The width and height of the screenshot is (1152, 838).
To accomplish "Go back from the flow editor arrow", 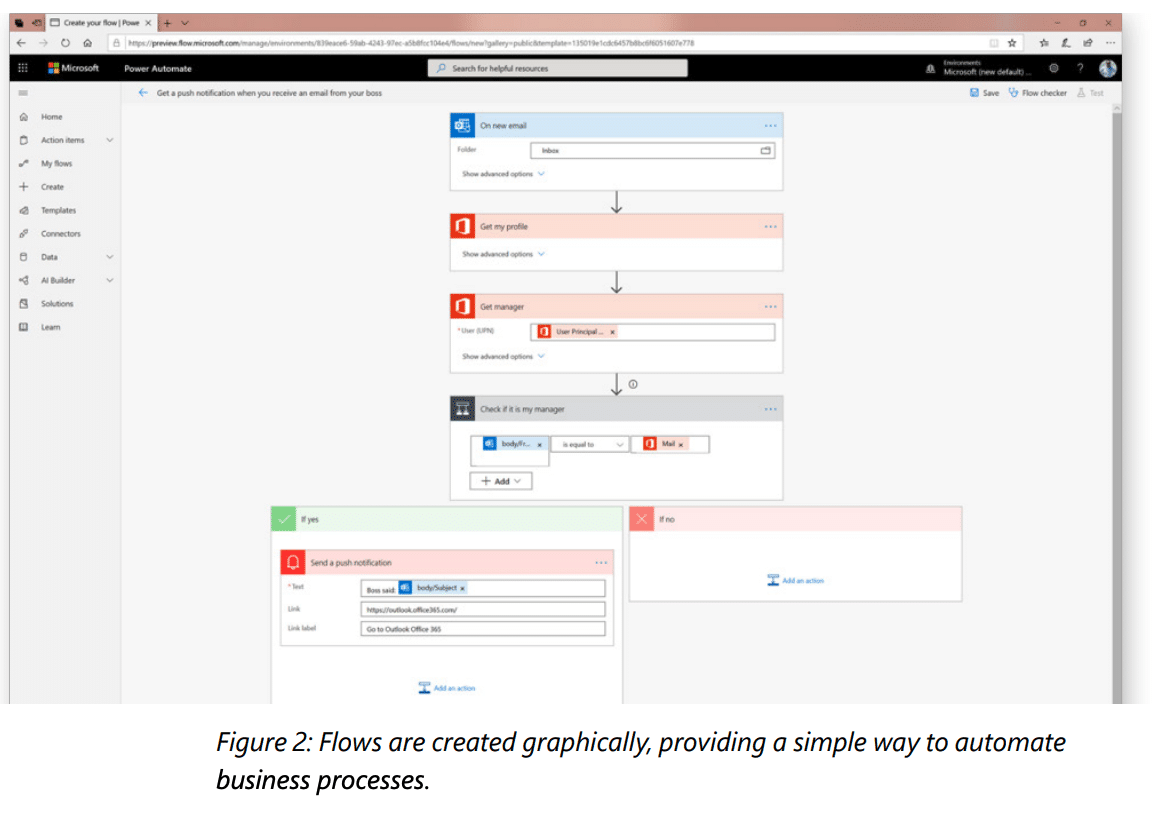I will coord(143,93).
